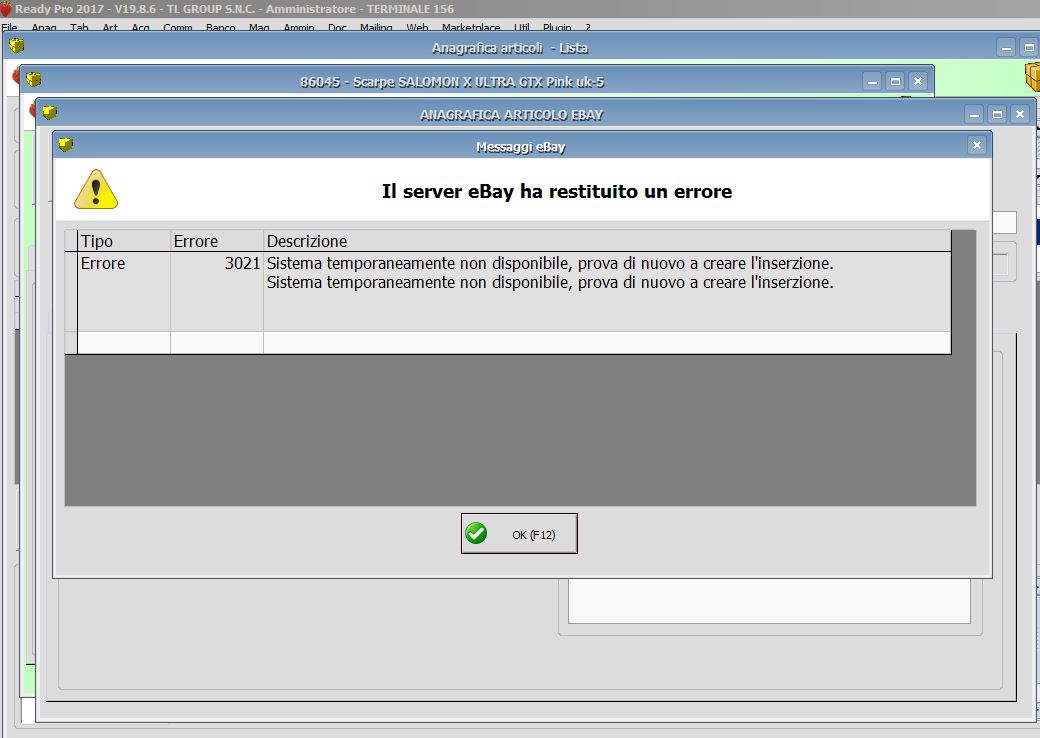Select the Errore column header
Screen dimensions: 1040x738
(x=217, y=241)
